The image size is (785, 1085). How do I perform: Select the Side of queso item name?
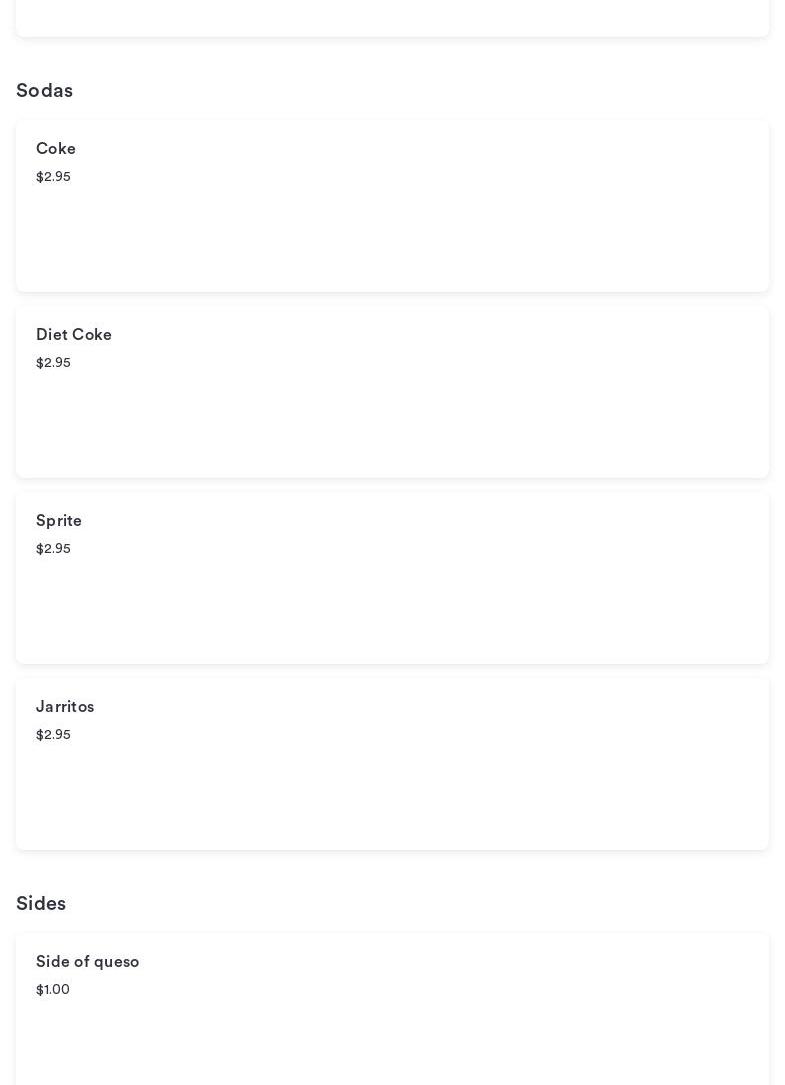pyautogui.click(x=88, y=962)
